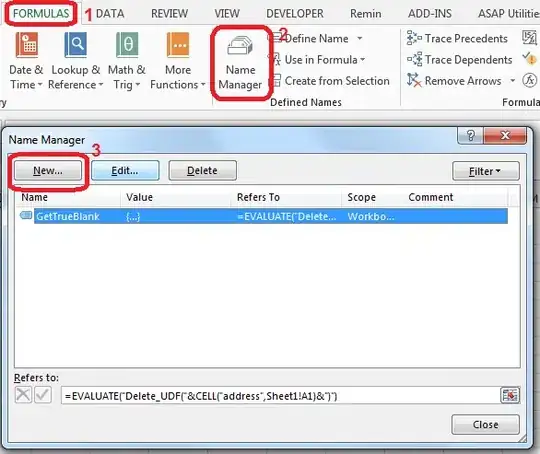Click the Delete button

(x=202, y=170)
